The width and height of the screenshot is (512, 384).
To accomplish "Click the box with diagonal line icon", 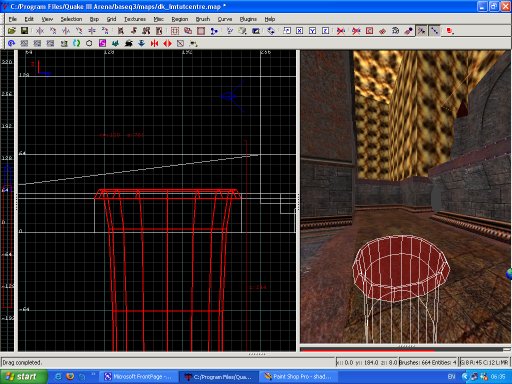I will [180, 43].
